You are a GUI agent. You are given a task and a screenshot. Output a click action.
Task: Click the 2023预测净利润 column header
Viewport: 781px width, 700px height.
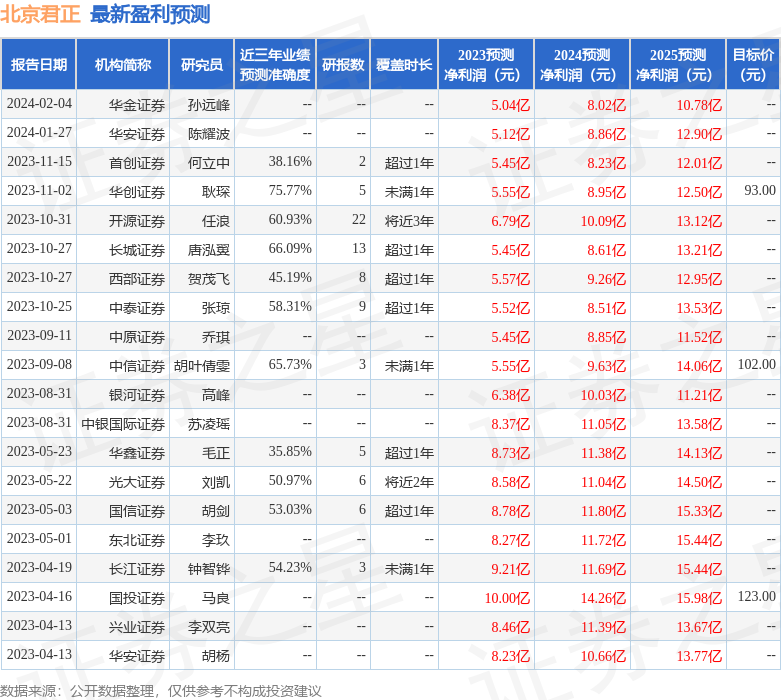point(486,65)
